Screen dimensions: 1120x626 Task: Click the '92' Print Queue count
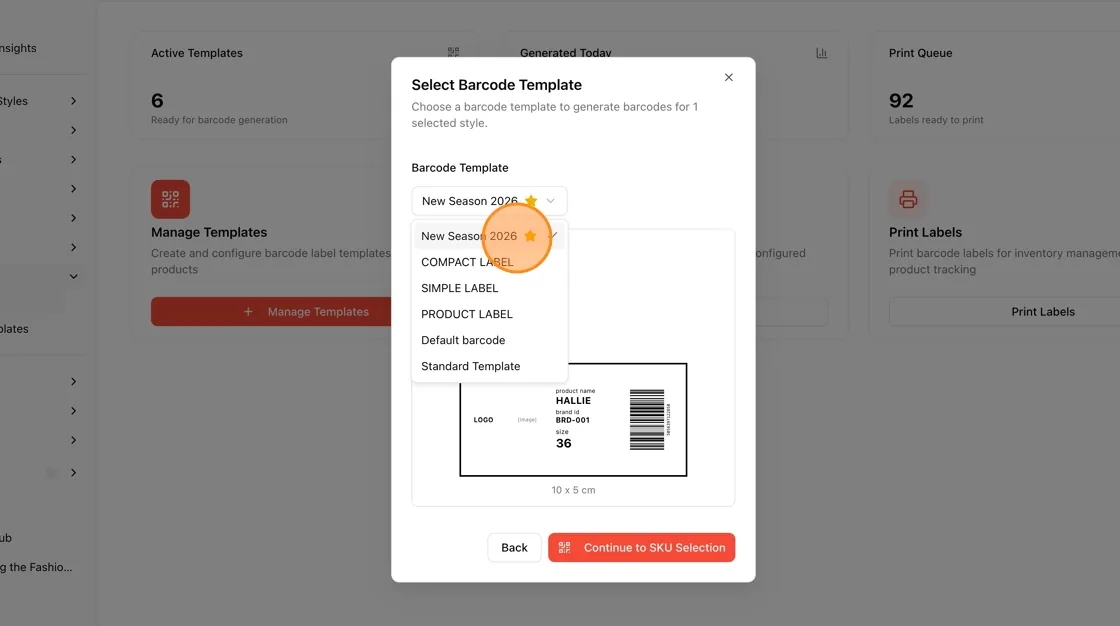[x=901, y=101]
